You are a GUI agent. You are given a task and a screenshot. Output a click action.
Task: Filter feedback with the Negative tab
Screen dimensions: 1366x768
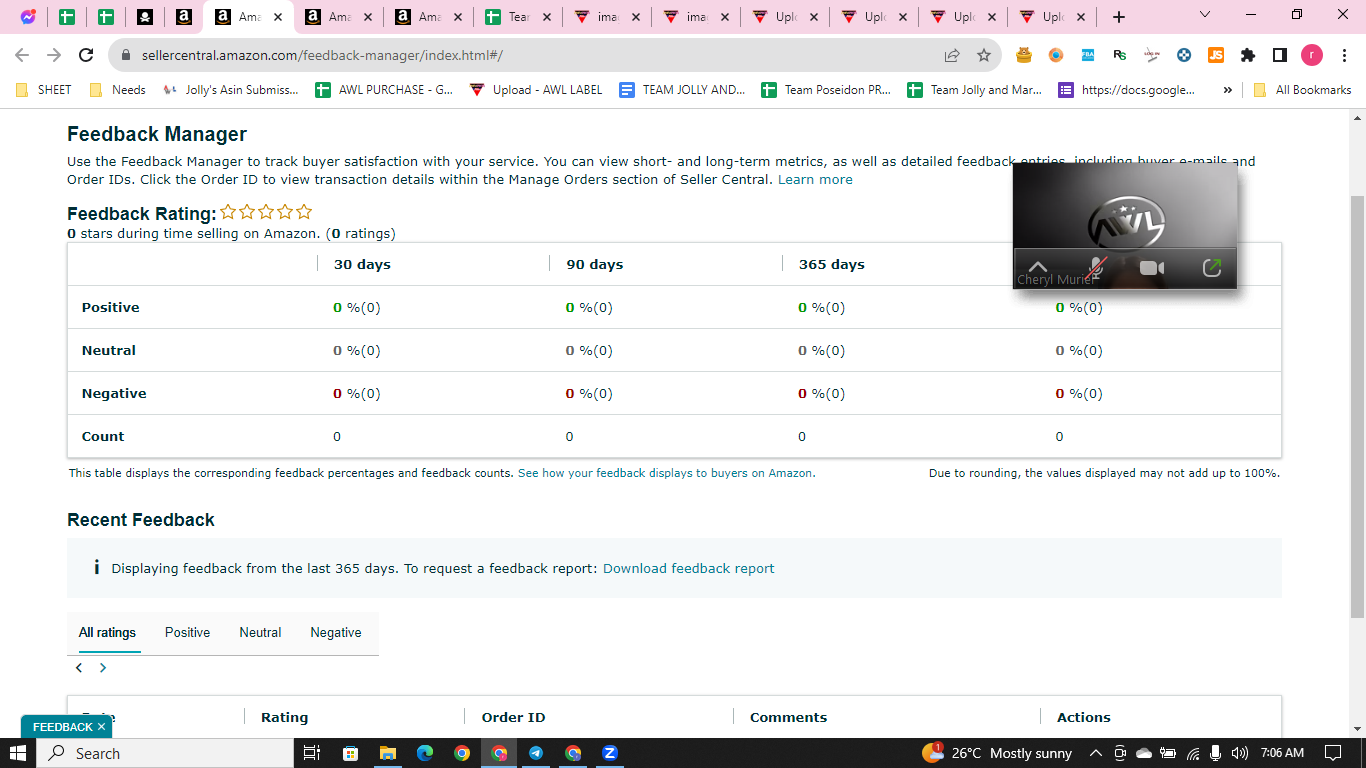click(x=336, y=632)
